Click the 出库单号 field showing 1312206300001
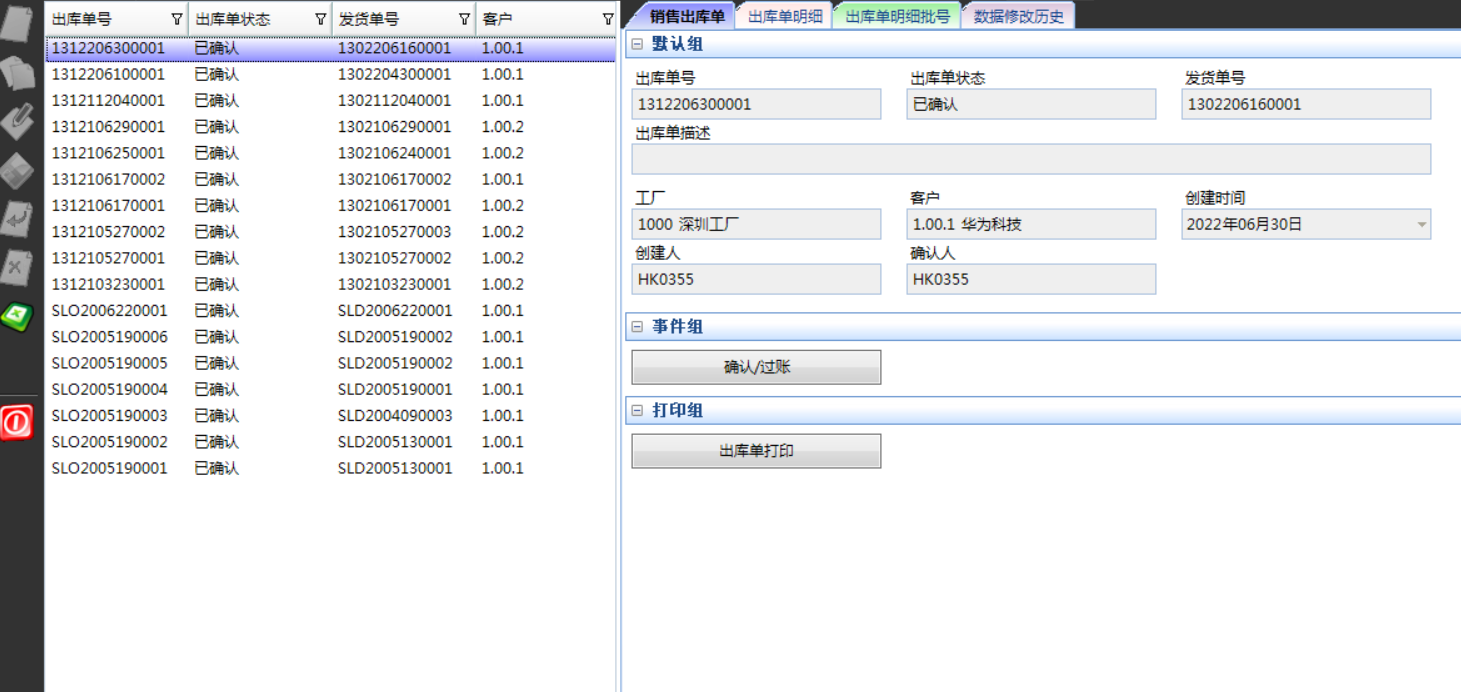The height and width of the screenshot is (692, 1461). tap(756, 104)
